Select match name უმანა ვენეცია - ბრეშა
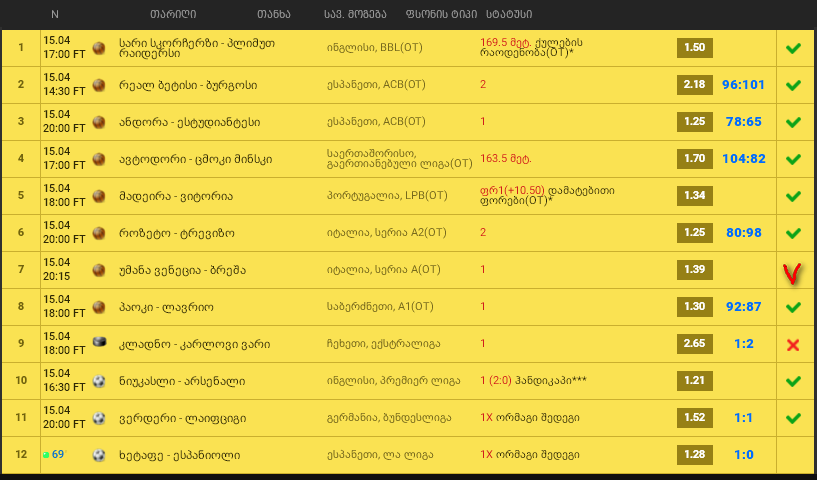This screenshot has width=817, height=480. click(182, 270)
